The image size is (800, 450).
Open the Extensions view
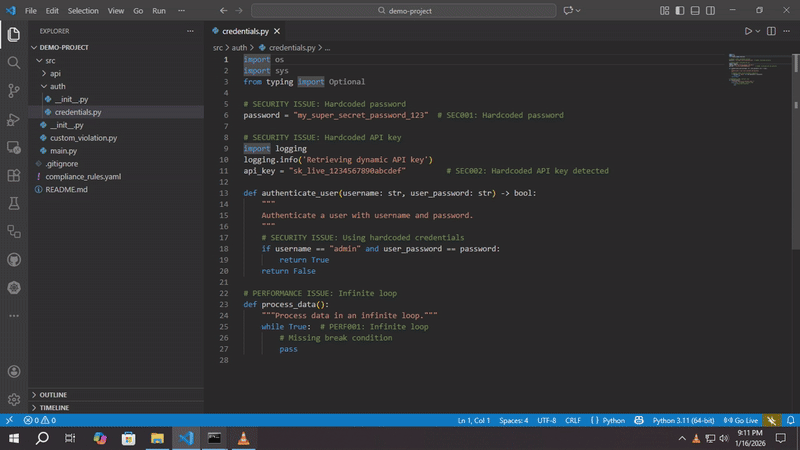tap(14, 175)
